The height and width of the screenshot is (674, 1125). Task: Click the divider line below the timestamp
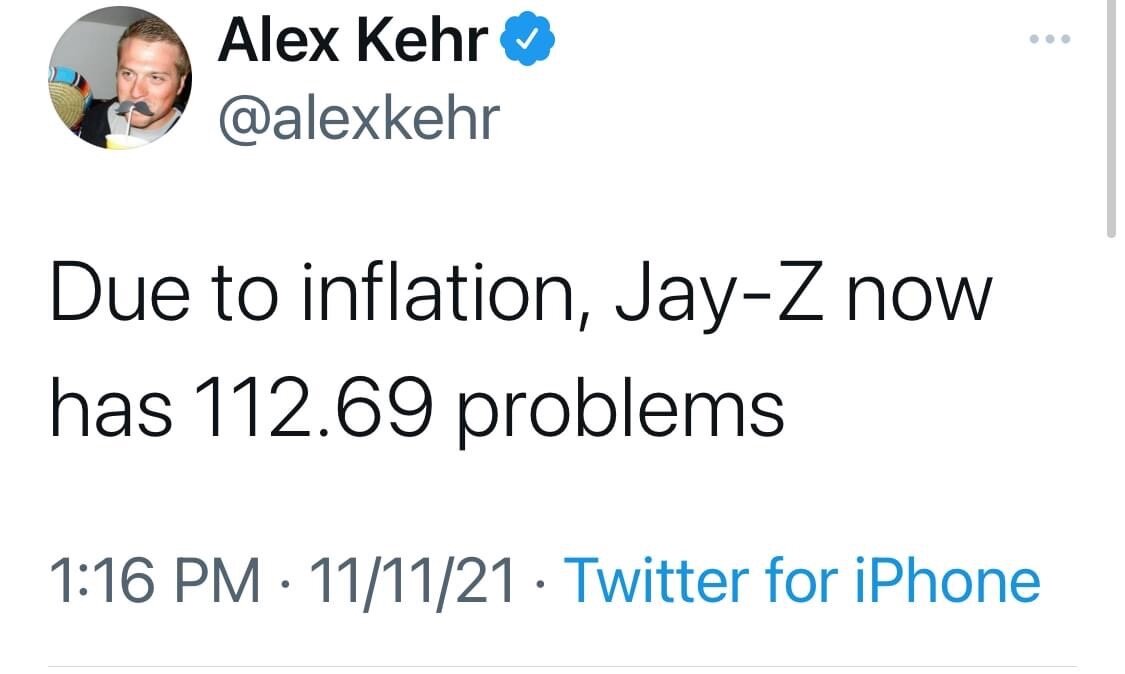pos(562,665)
